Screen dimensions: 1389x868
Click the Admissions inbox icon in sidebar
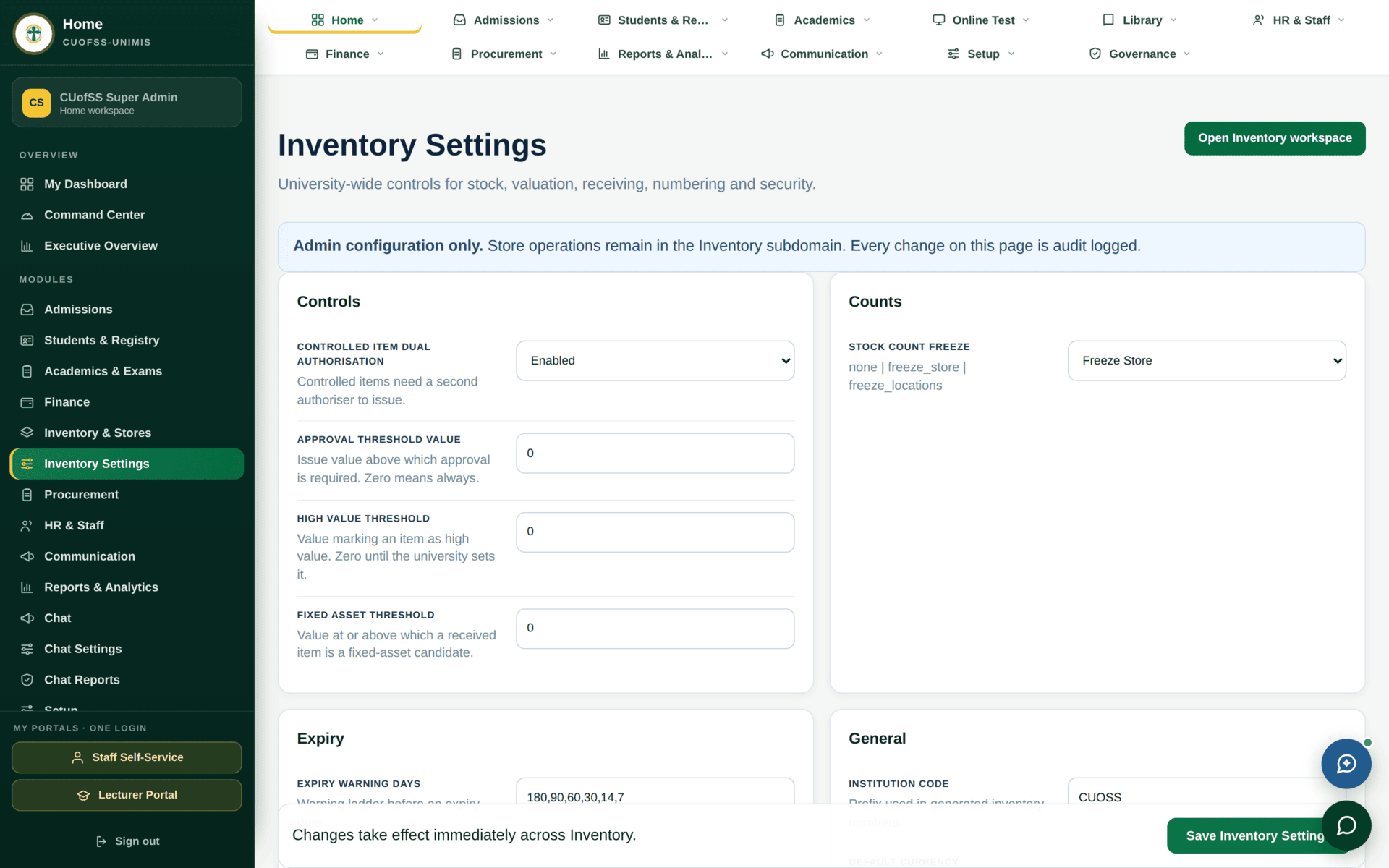tap(27, 310)
